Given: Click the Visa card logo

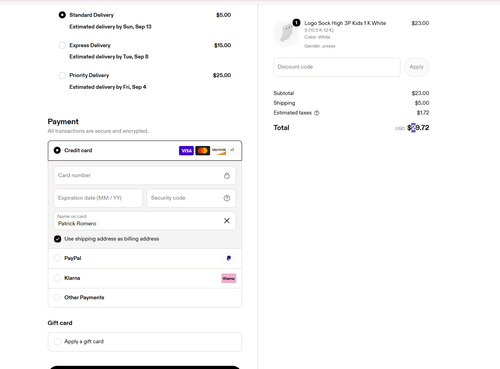Looking at the screenshot, I should pos(186,151).
